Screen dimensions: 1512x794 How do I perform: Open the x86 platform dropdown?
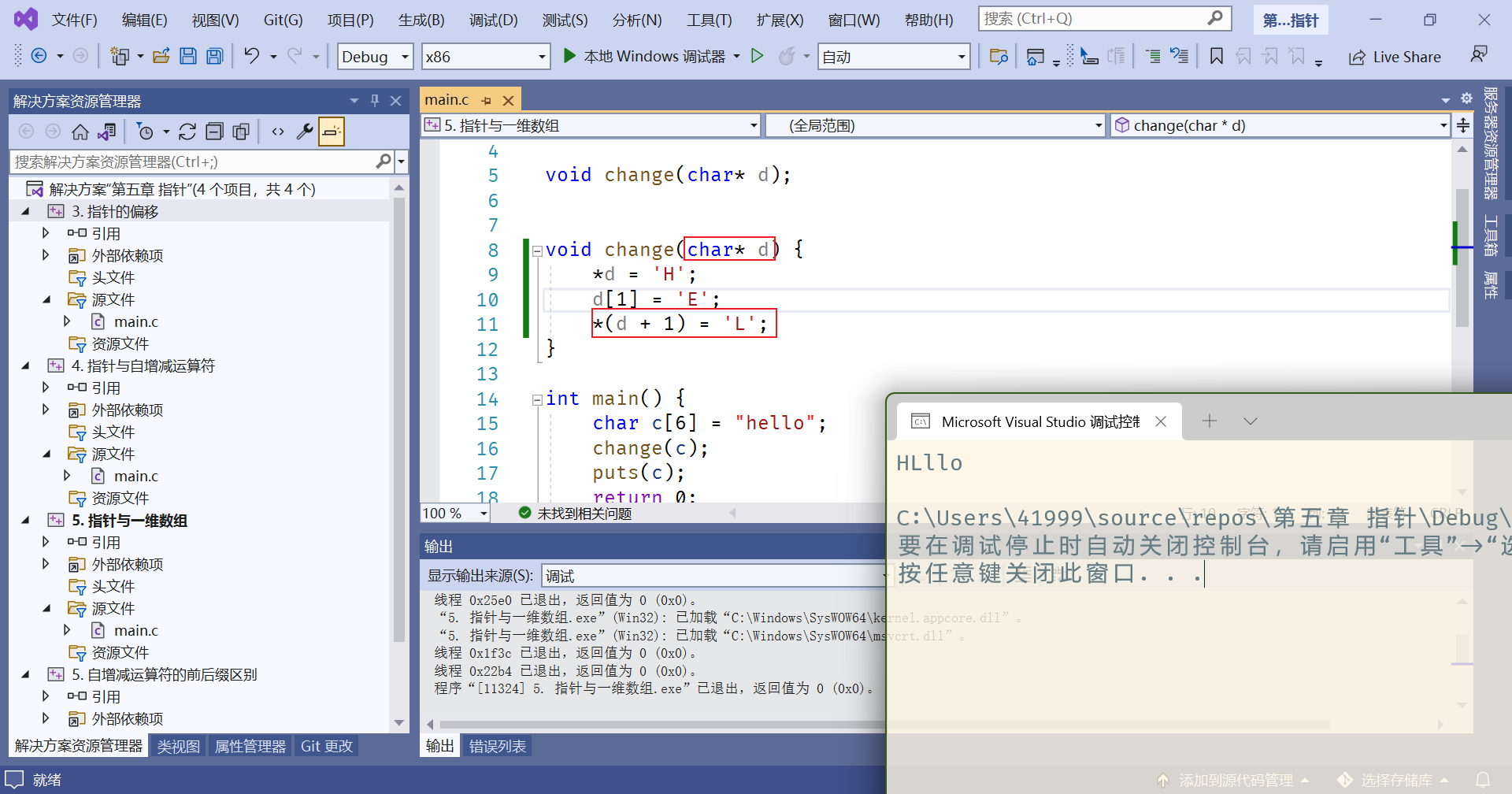coord(485,57)
